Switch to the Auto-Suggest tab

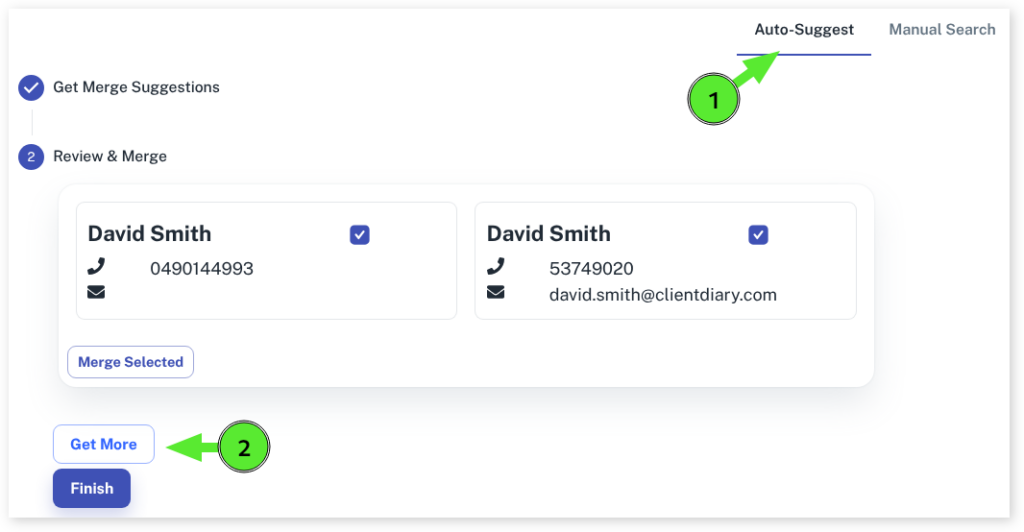(x=804, y=30)
